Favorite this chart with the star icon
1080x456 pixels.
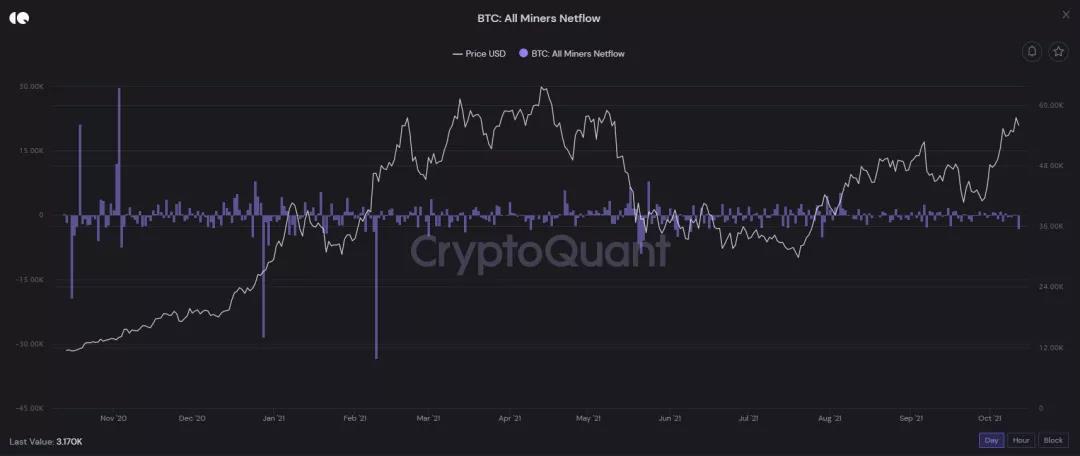click(x=1058, y=52)
